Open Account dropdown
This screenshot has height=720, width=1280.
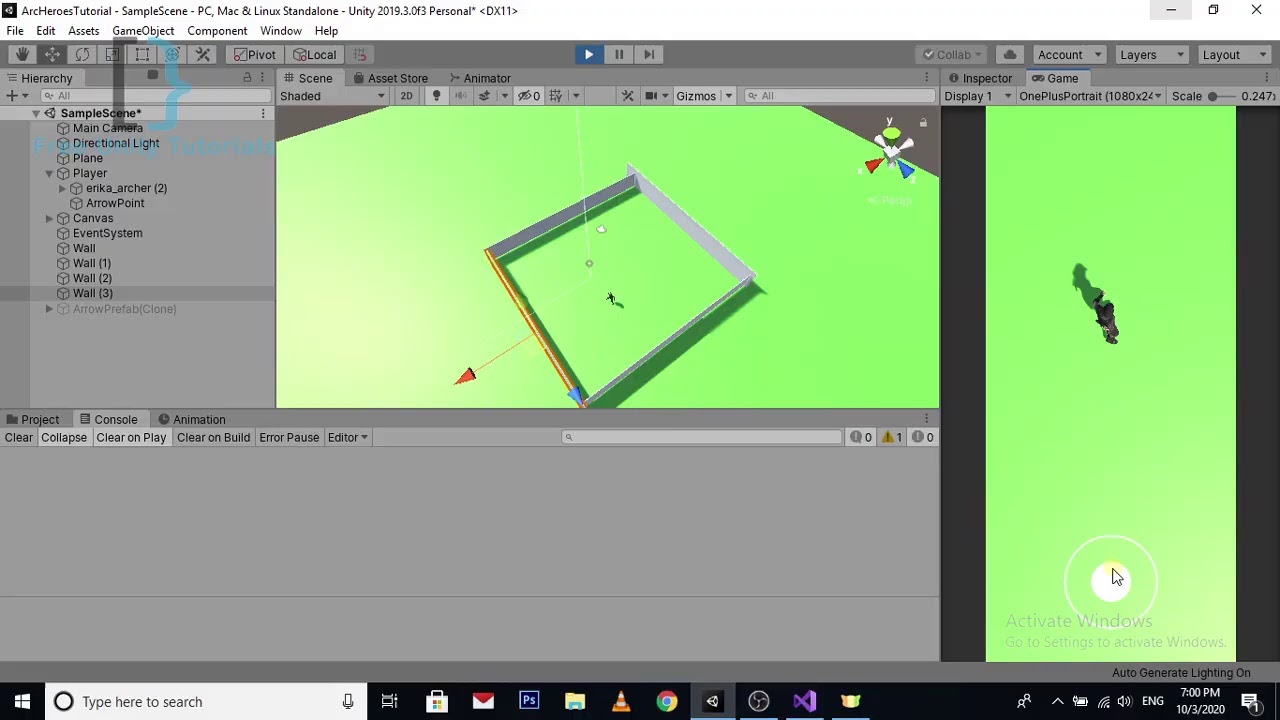point(1068,55)
